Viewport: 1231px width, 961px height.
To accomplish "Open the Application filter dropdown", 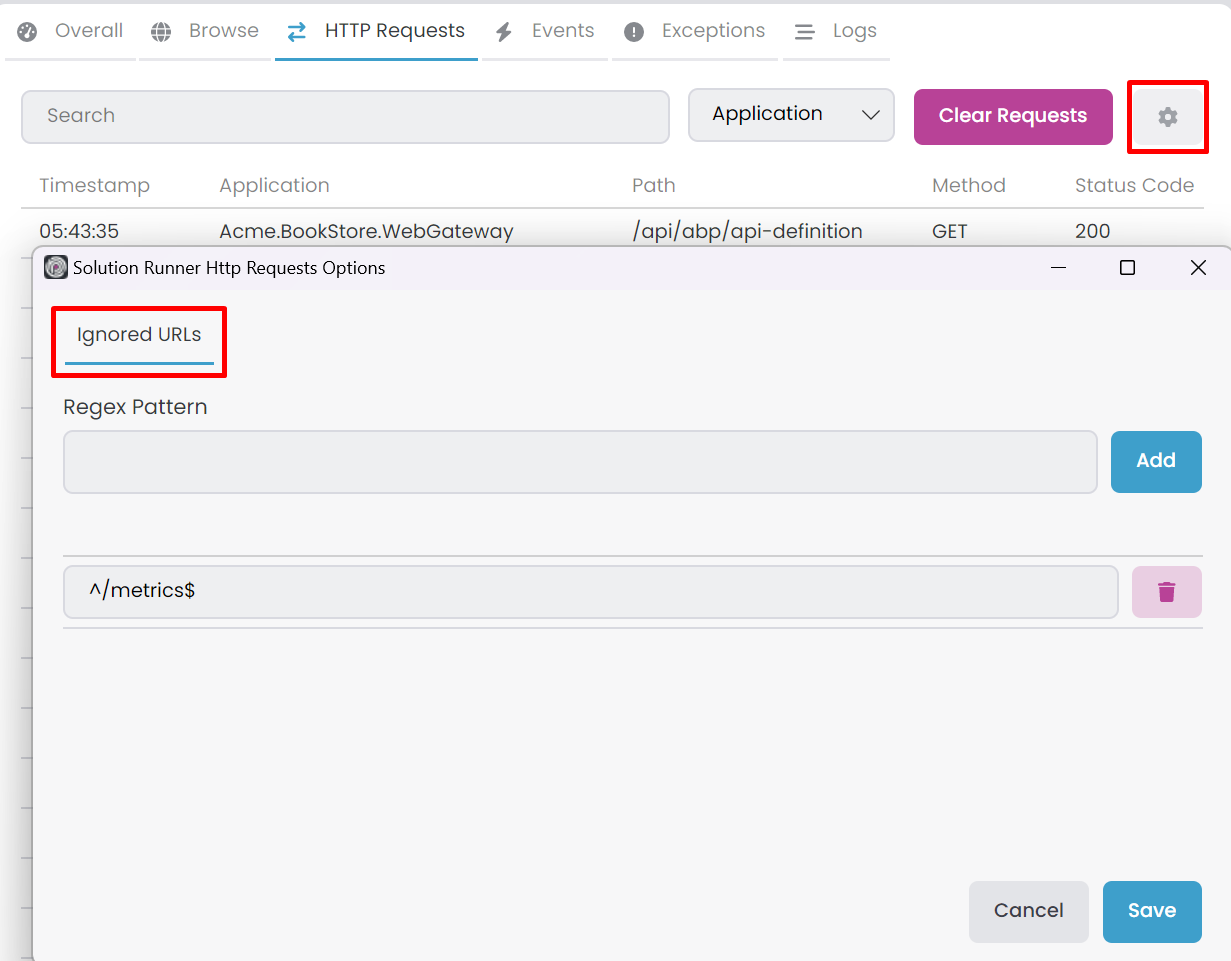I will click(790, 115).
